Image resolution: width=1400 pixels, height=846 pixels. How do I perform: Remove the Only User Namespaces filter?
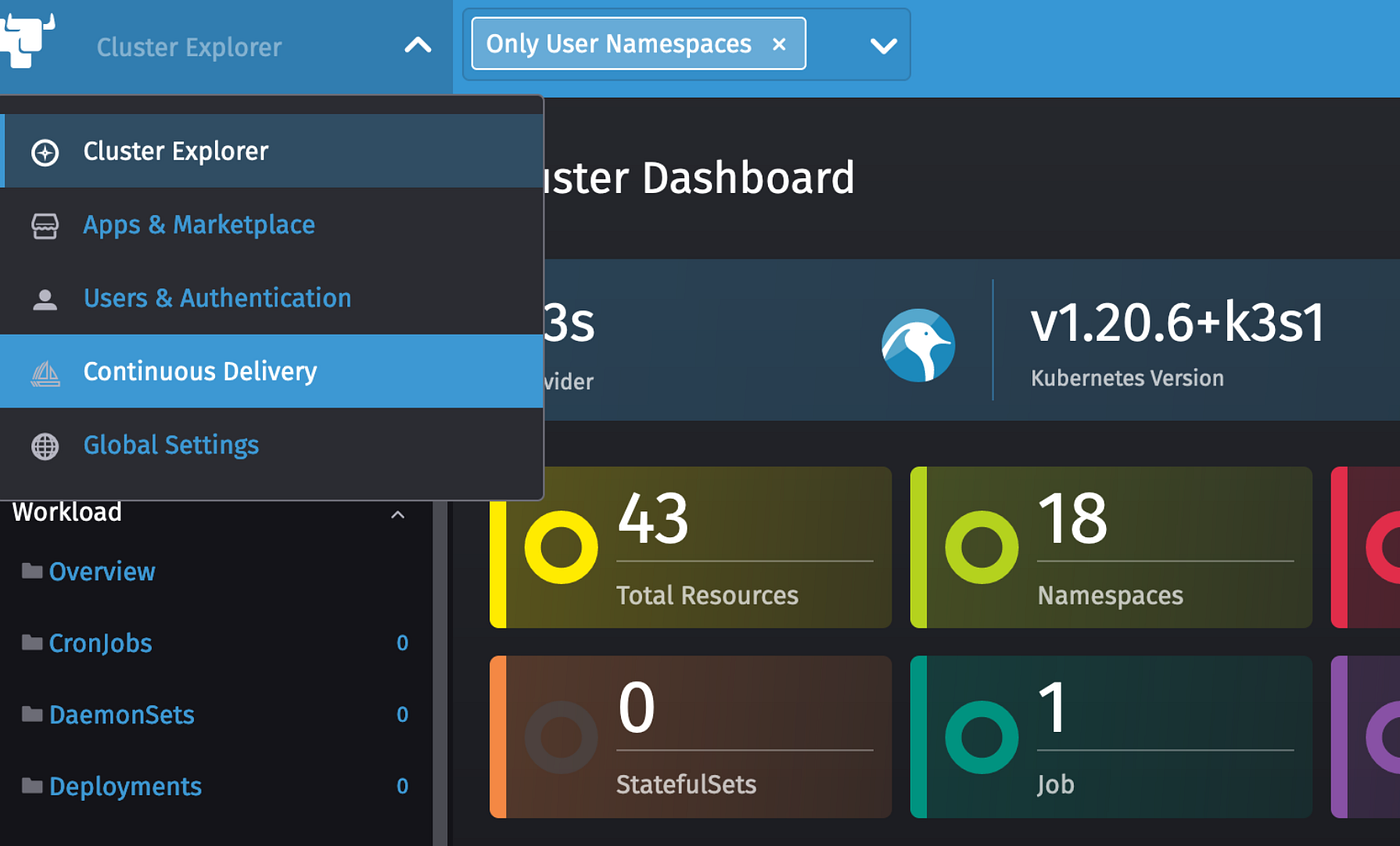pyautogui.click(x=779, y=44)
